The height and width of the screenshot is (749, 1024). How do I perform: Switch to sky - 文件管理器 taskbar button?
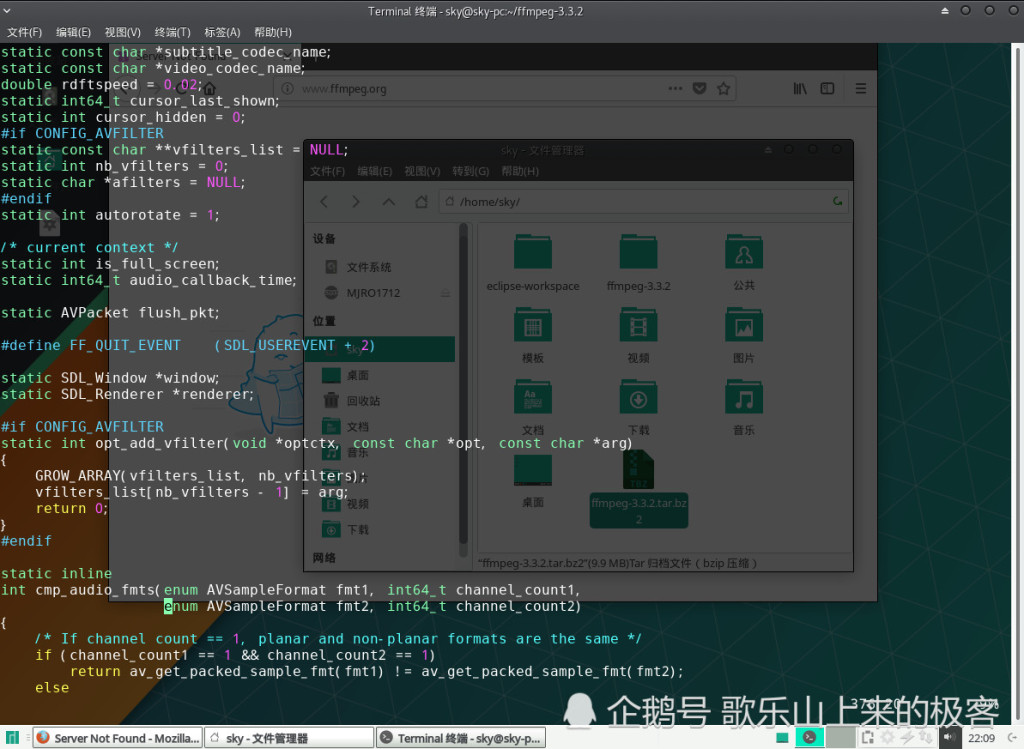coord(289,738)
